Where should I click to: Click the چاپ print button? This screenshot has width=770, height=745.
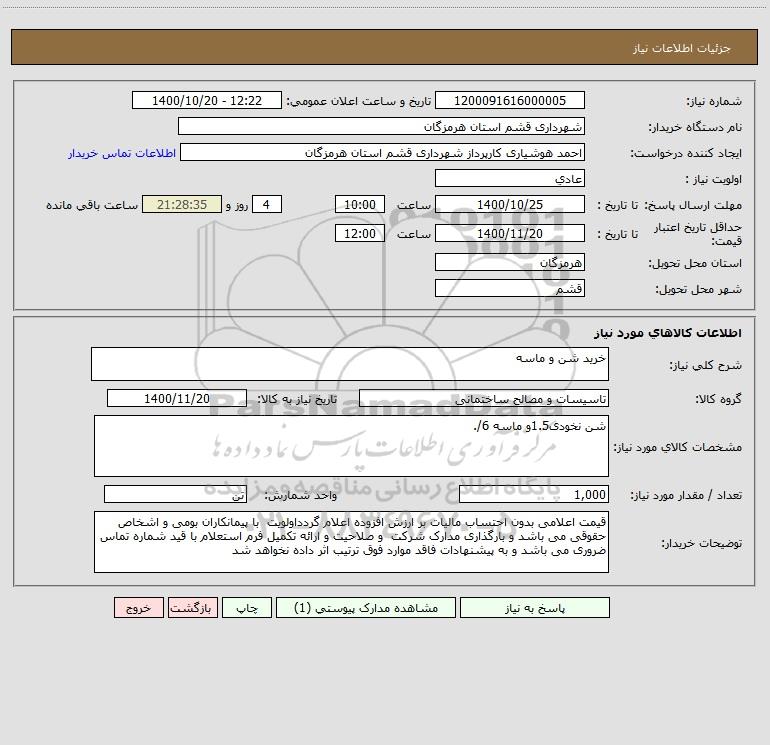[x=247, y=607]
